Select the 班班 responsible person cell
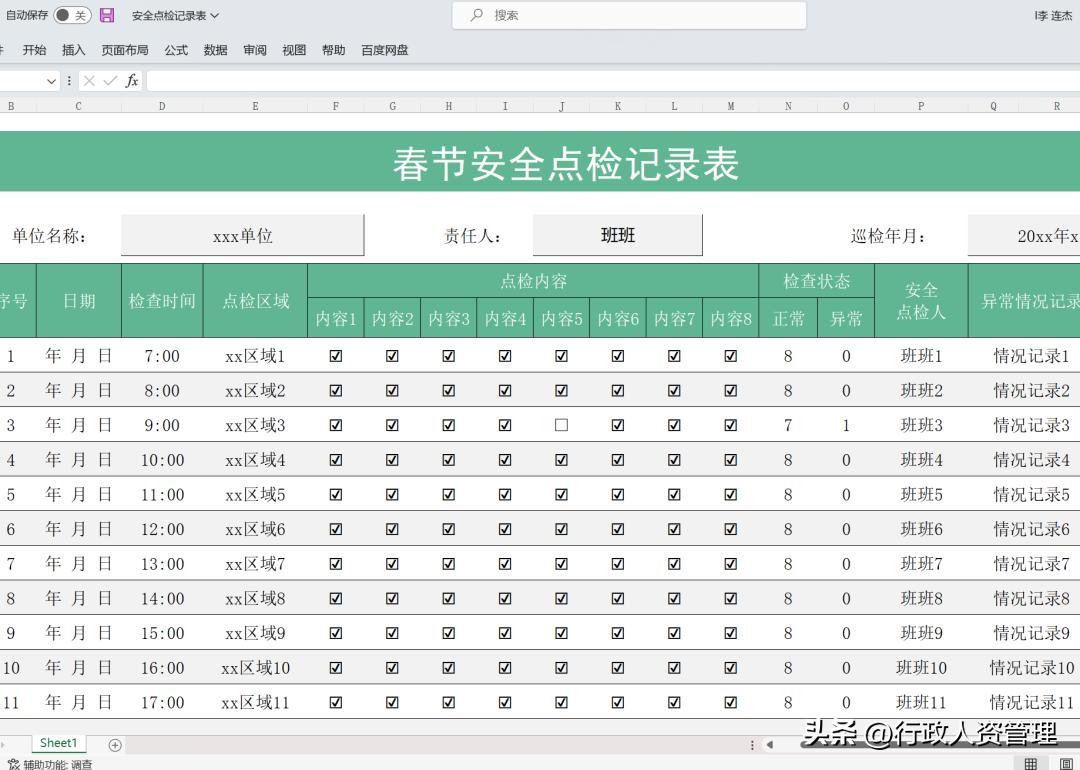 click(x=618, y=235)
